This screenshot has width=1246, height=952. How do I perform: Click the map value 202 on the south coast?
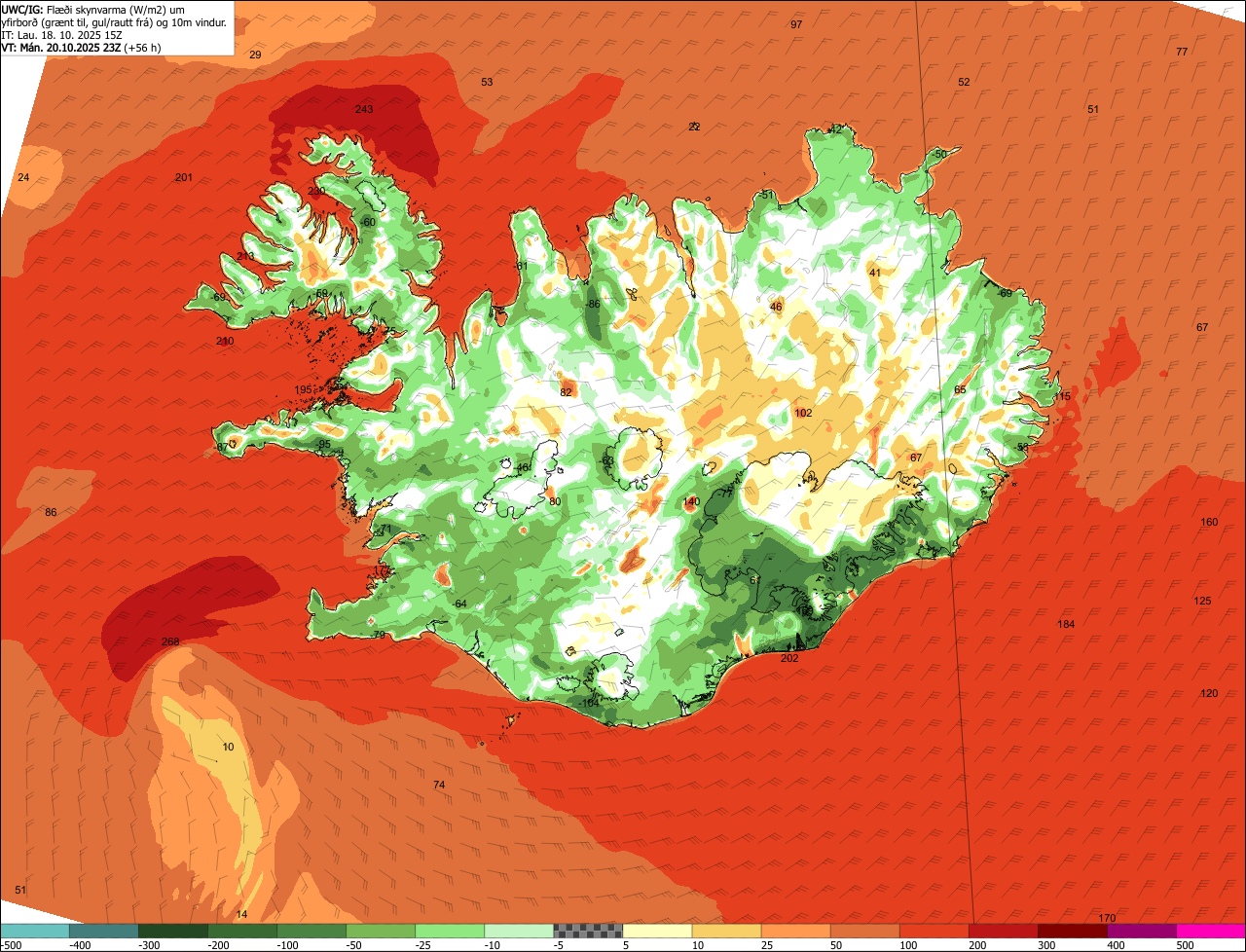(x=789, y=658)
